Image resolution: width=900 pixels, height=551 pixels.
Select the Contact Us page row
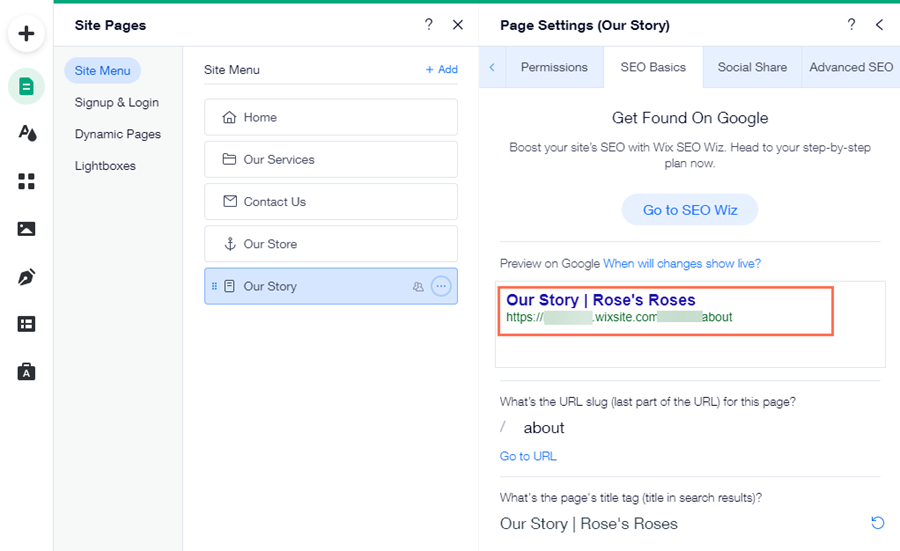point(331,201)
